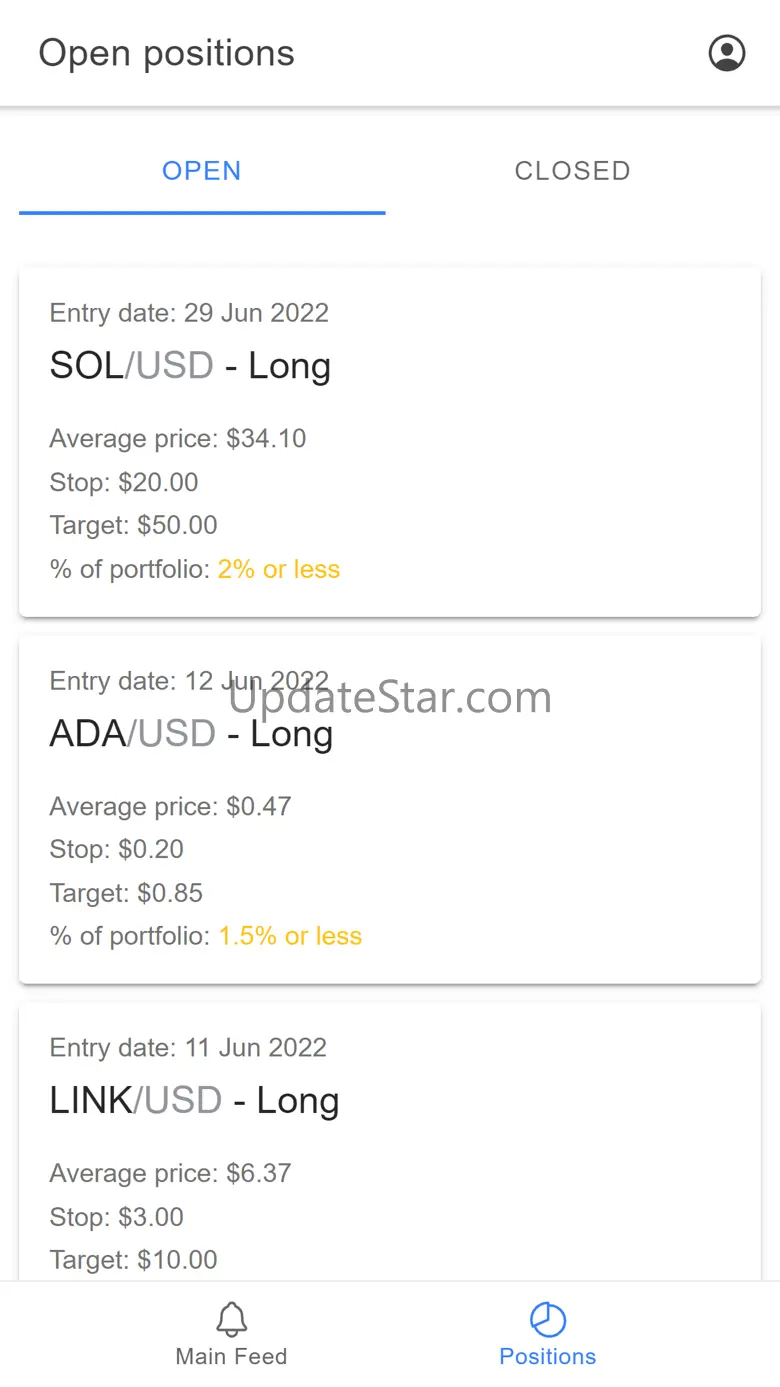The image size is (780, 1387).
Task: Open the SOL/USD - Long position
Action: pos(190,366)
